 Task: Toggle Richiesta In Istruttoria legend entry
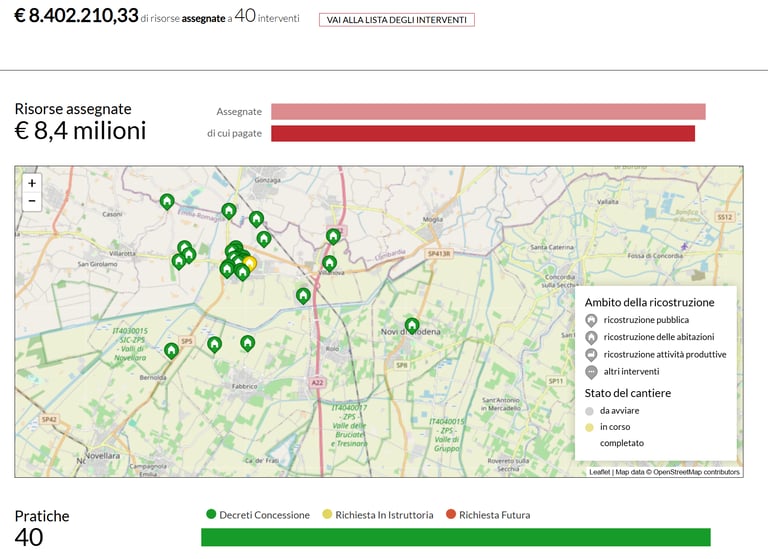click(x=378, y=514)
